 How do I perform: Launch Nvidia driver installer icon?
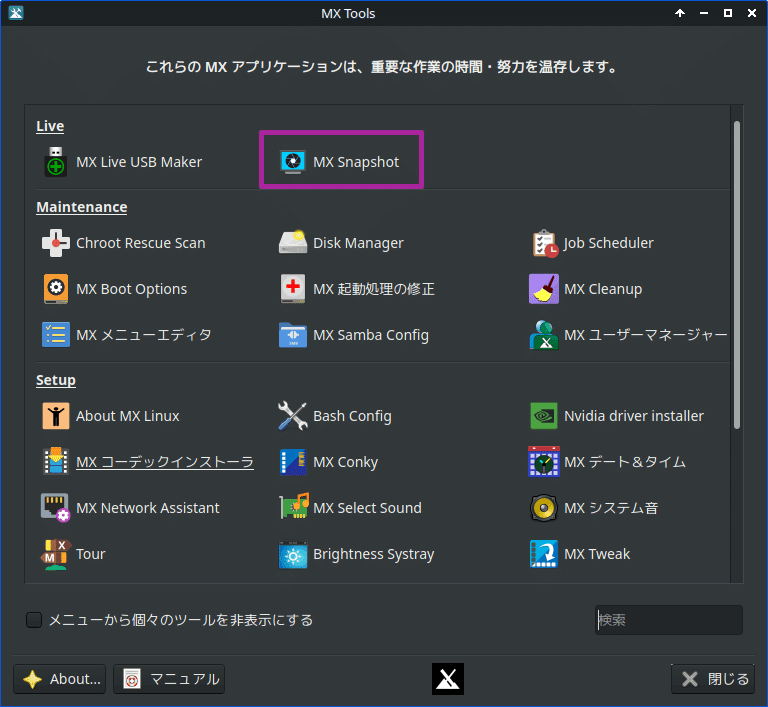click(544, 416)
